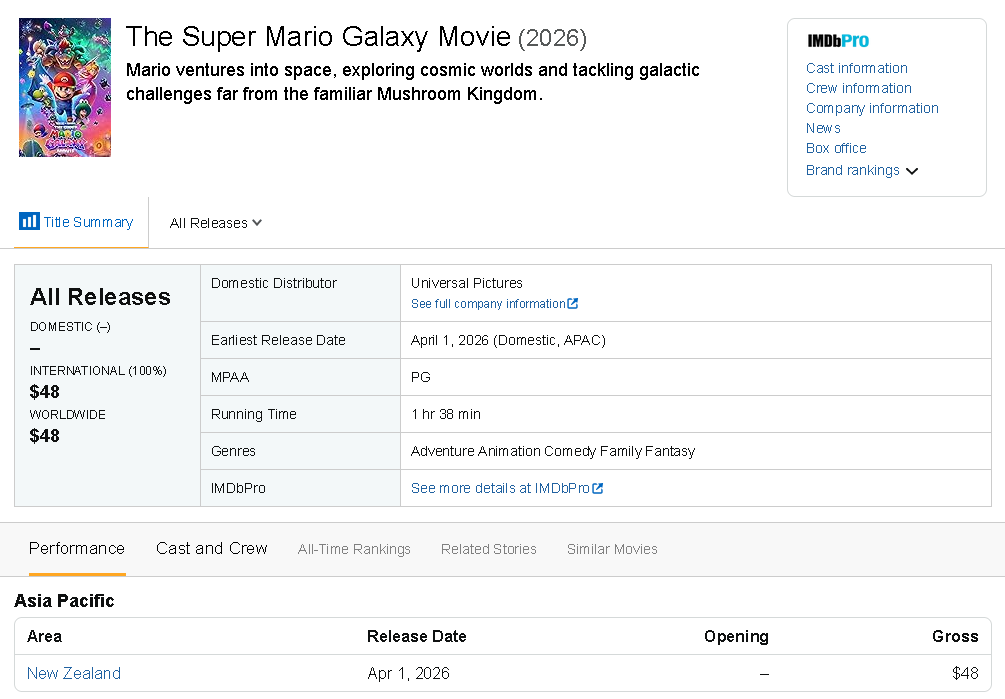
Task: Click external link icon after IMDbPro details
Action: click(x=597, y=488)
